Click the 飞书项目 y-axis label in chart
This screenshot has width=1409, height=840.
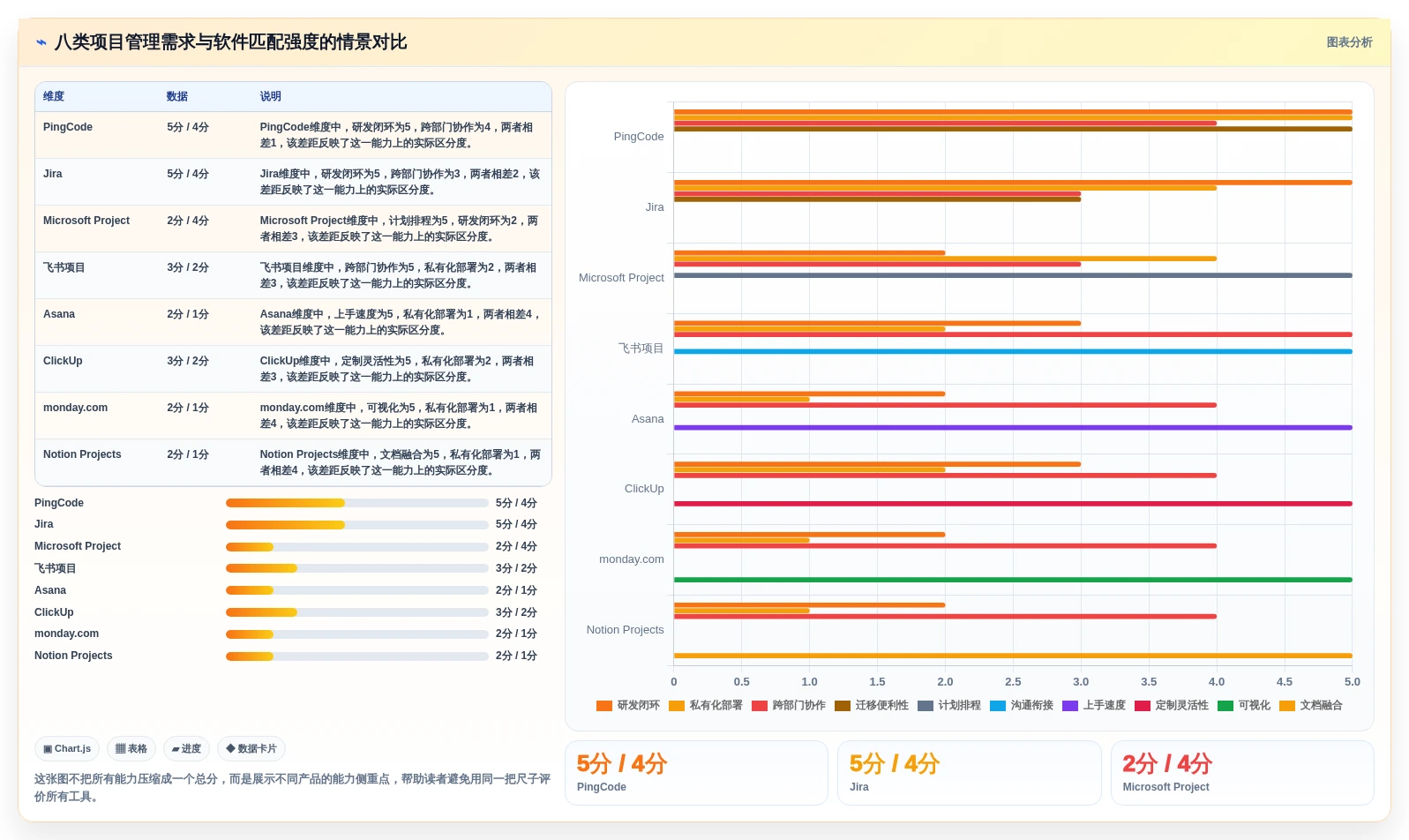(641, 349)
